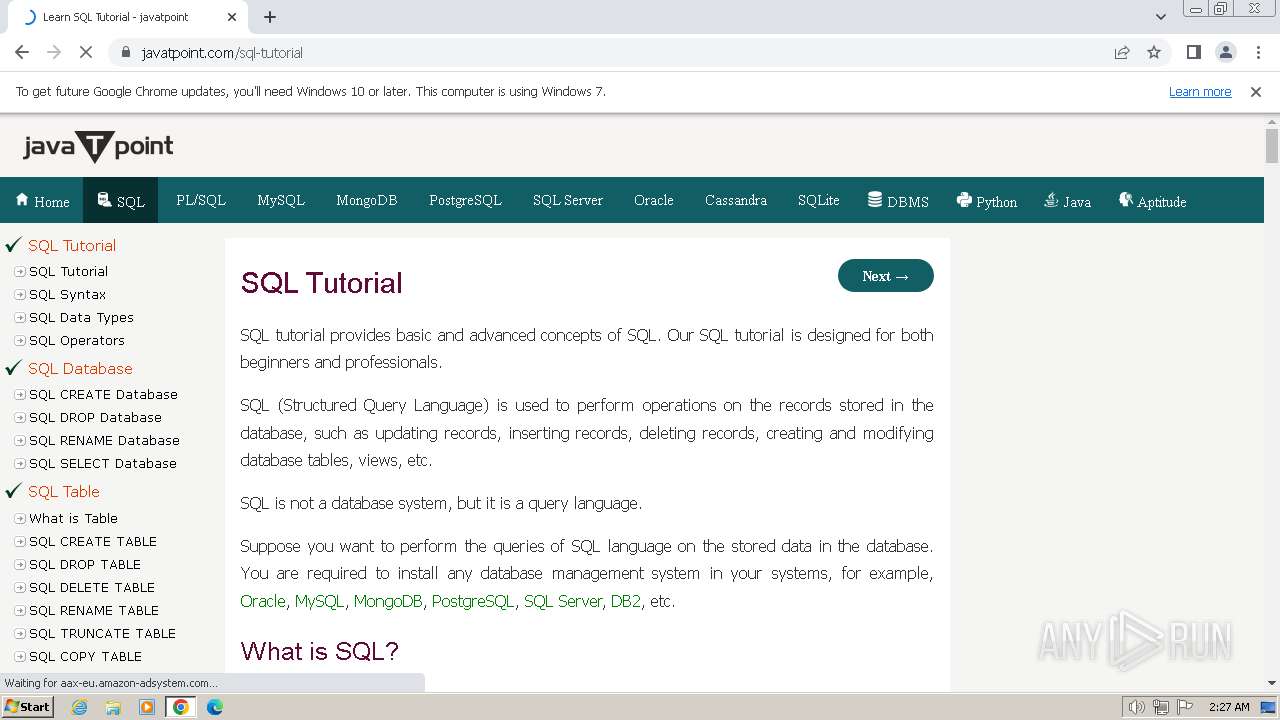Open SQL Tutorial in the sidebar list
The width and height of the screenshot is (1280, 720).
tap(68, 271)
